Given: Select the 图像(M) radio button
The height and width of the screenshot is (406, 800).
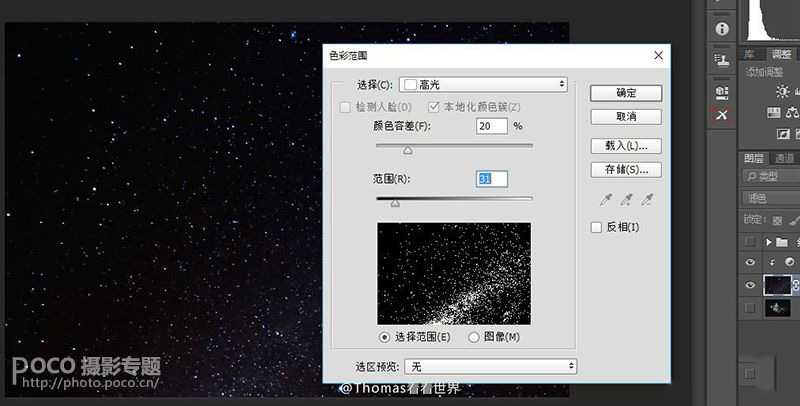Looking at the screenshot, I should (x=474, y=337).
